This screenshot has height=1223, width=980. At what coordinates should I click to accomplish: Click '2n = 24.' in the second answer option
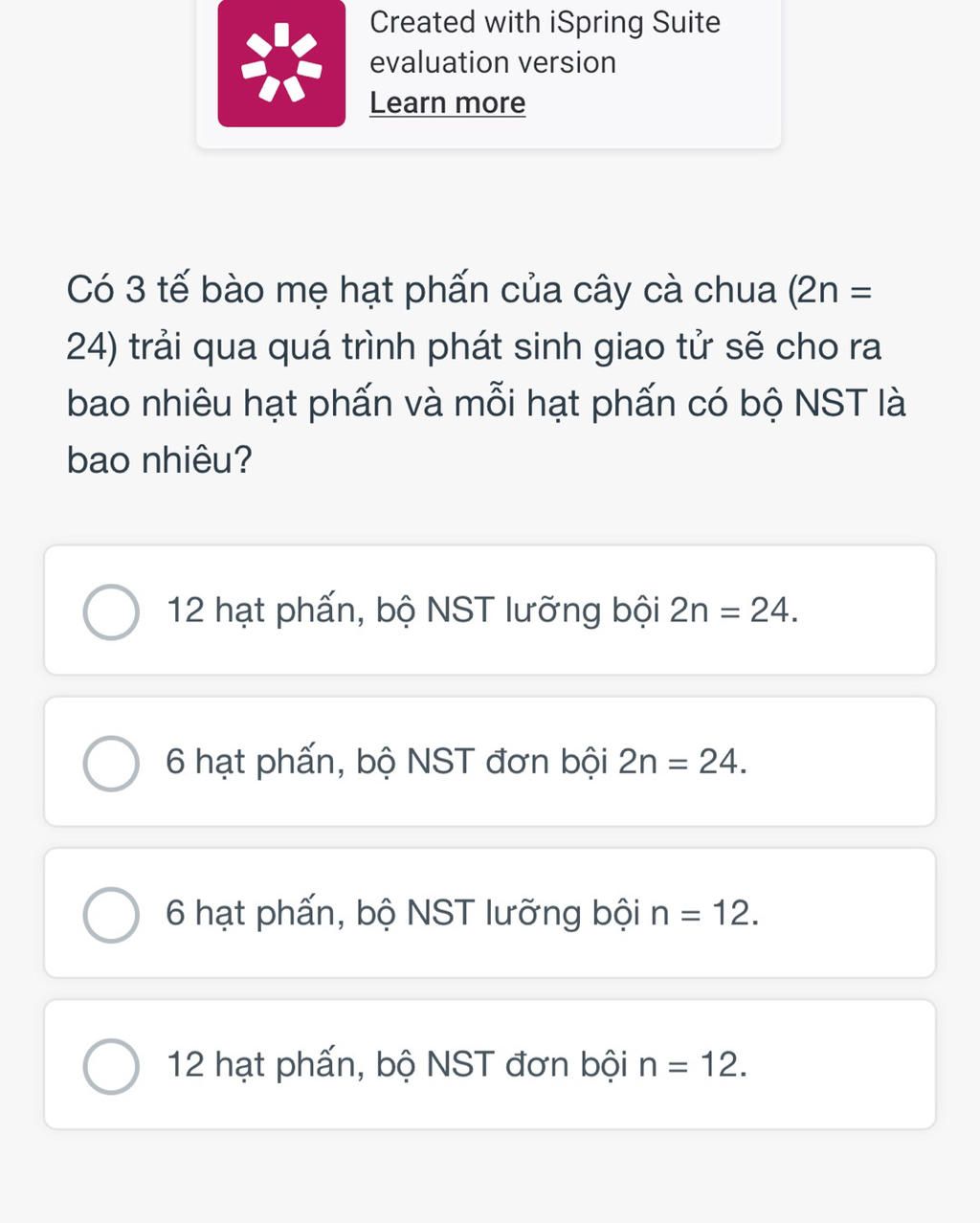(x=682, y=762)
